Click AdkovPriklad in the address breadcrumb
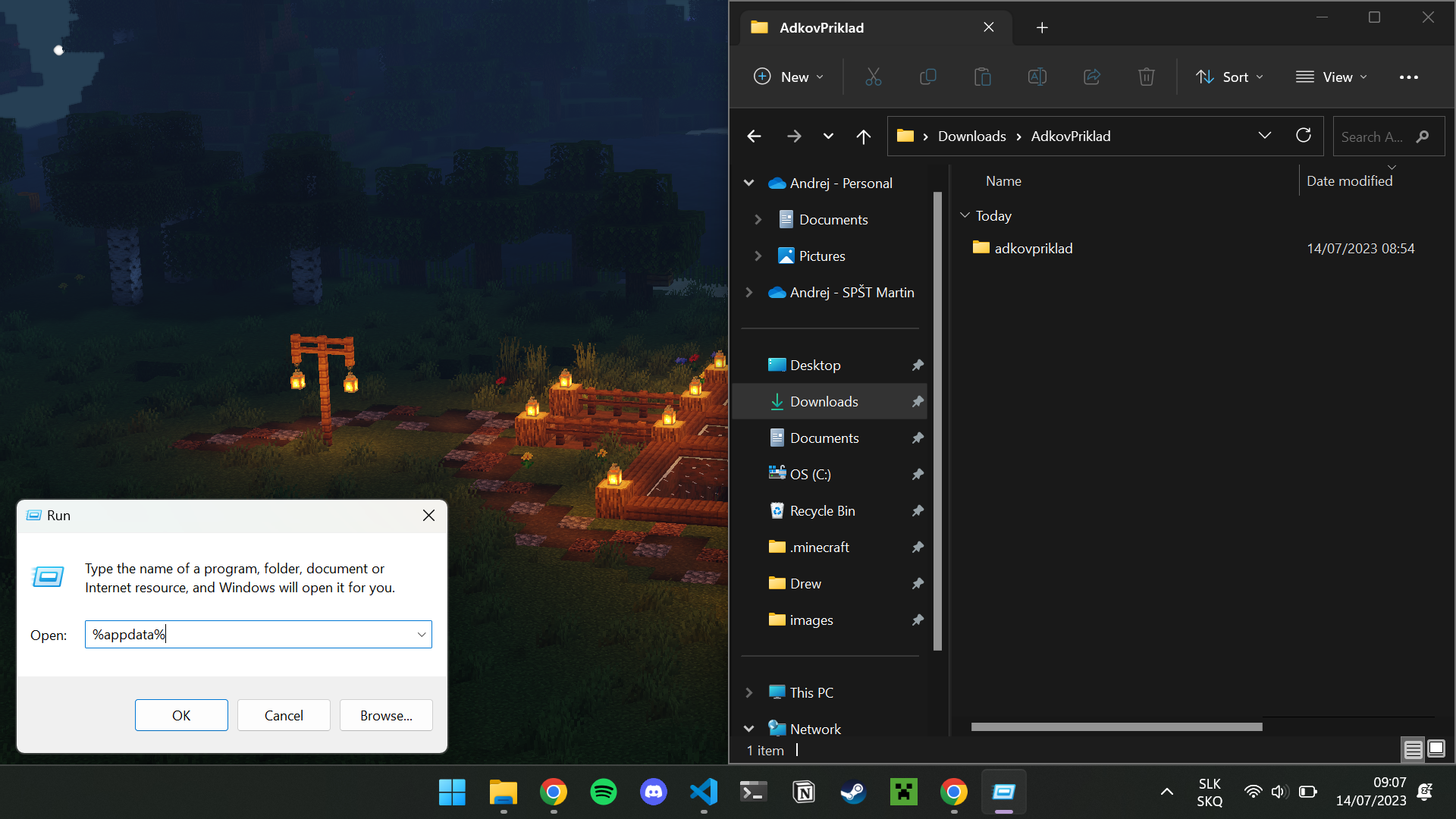This screenshot has width=1456, height=819. pyautogui.click(x=1070, y=136)
